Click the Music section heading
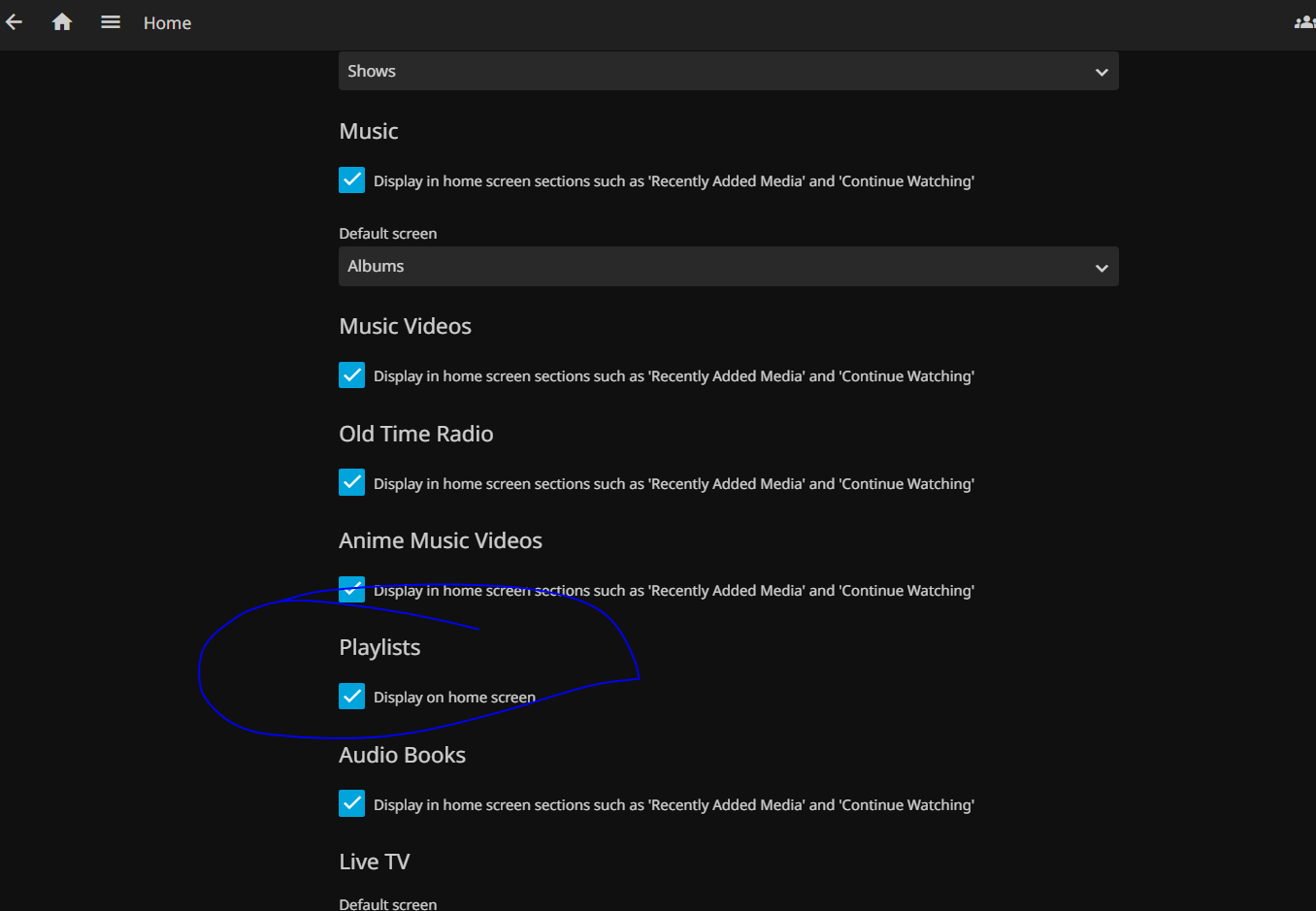Screen dimensions: 1316x911 (x=369, y=132)
